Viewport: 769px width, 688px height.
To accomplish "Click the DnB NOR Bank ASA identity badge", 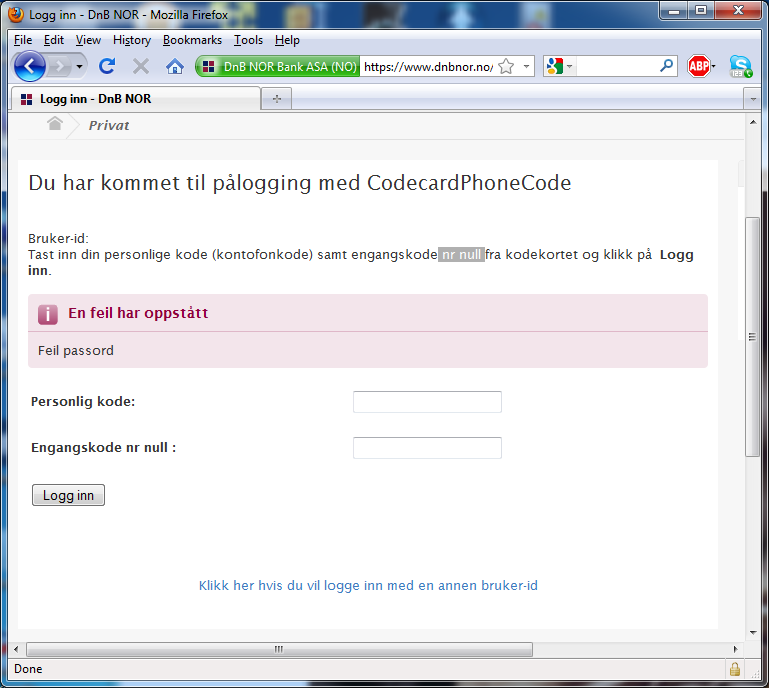I will (278, 66).
